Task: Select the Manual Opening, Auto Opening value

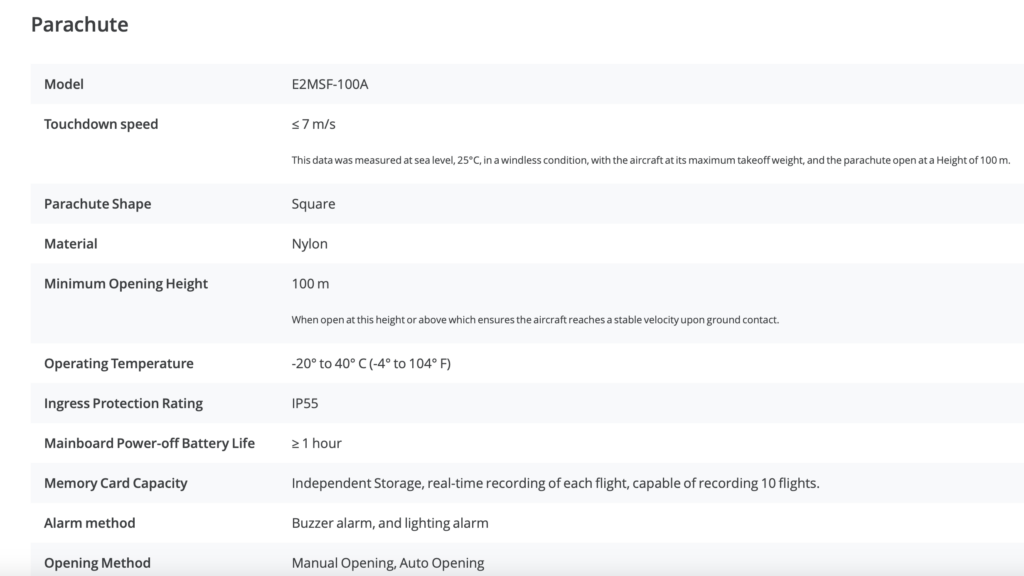Action: 388,563
